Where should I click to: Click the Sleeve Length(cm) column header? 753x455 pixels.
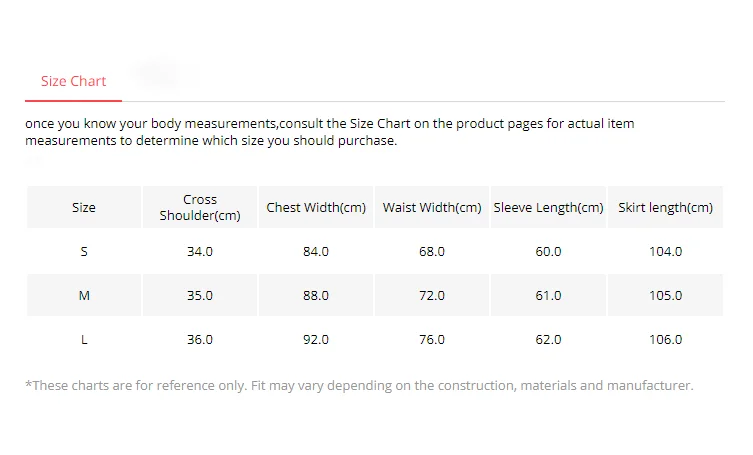pos(549,208)
